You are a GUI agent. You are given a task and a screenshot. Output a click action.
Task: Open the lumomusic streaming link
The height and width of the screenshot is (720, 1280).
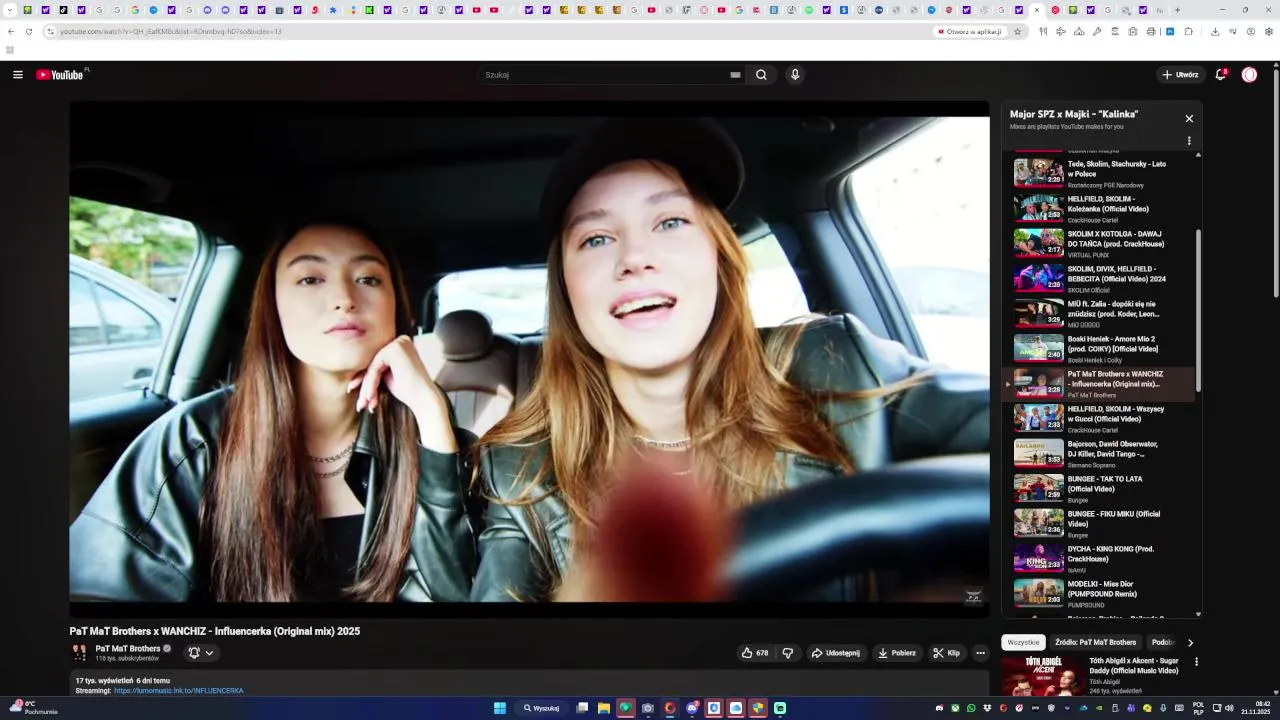(x=178, y=690)
